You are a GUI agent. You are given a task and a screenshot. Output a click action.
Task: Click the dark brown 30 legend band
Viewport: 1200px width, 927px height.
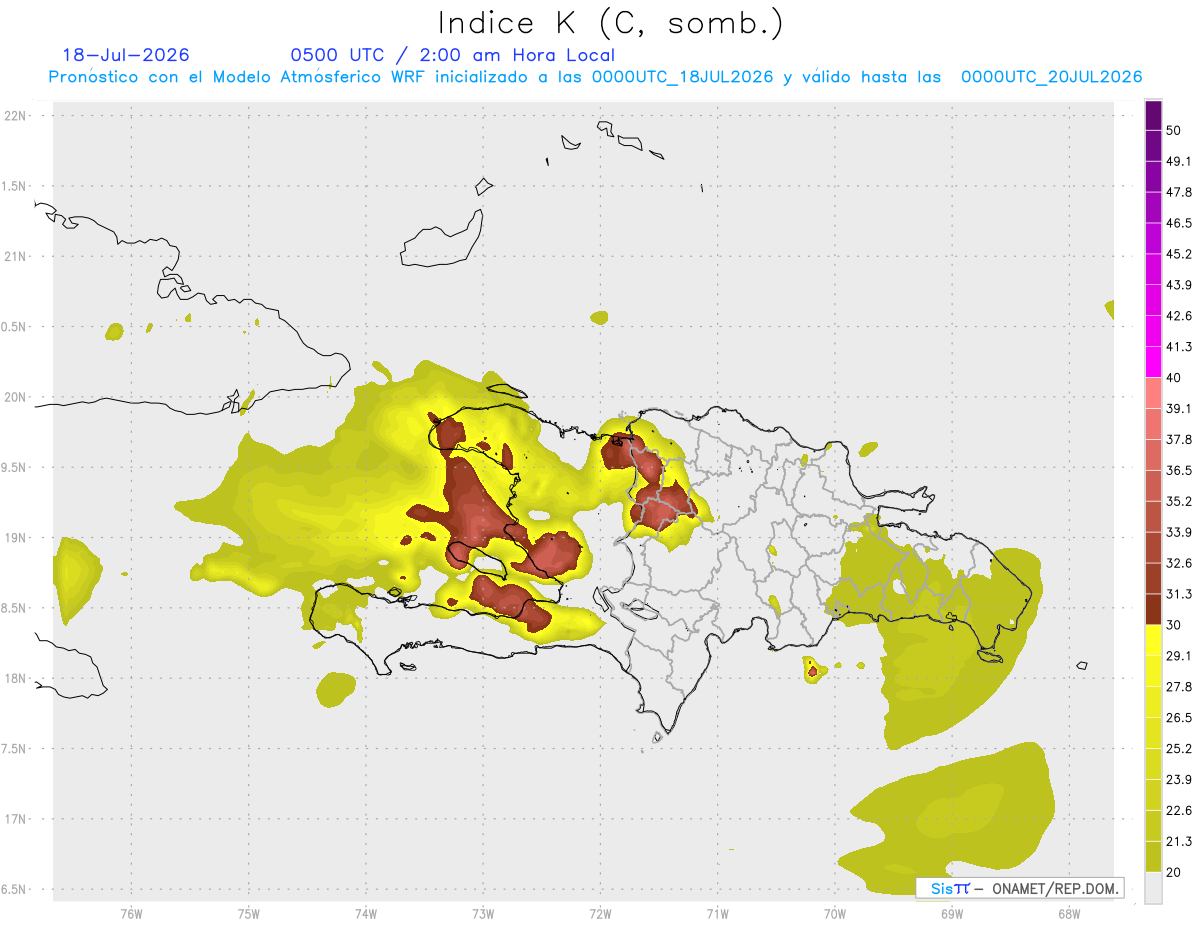(x=1153, y=609)
